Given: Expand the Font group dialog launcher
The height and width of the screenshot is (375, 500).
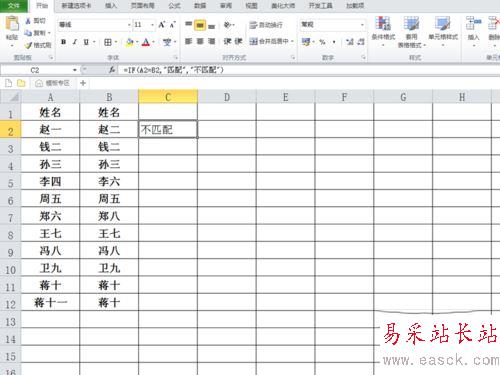Looking at the screenshot, I should pos(176,58).
